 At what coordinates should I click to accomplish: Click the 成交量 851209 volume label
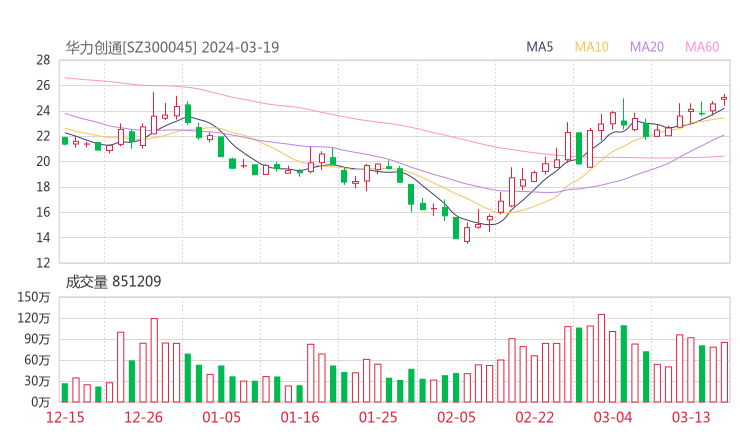[x=113, y=281]
